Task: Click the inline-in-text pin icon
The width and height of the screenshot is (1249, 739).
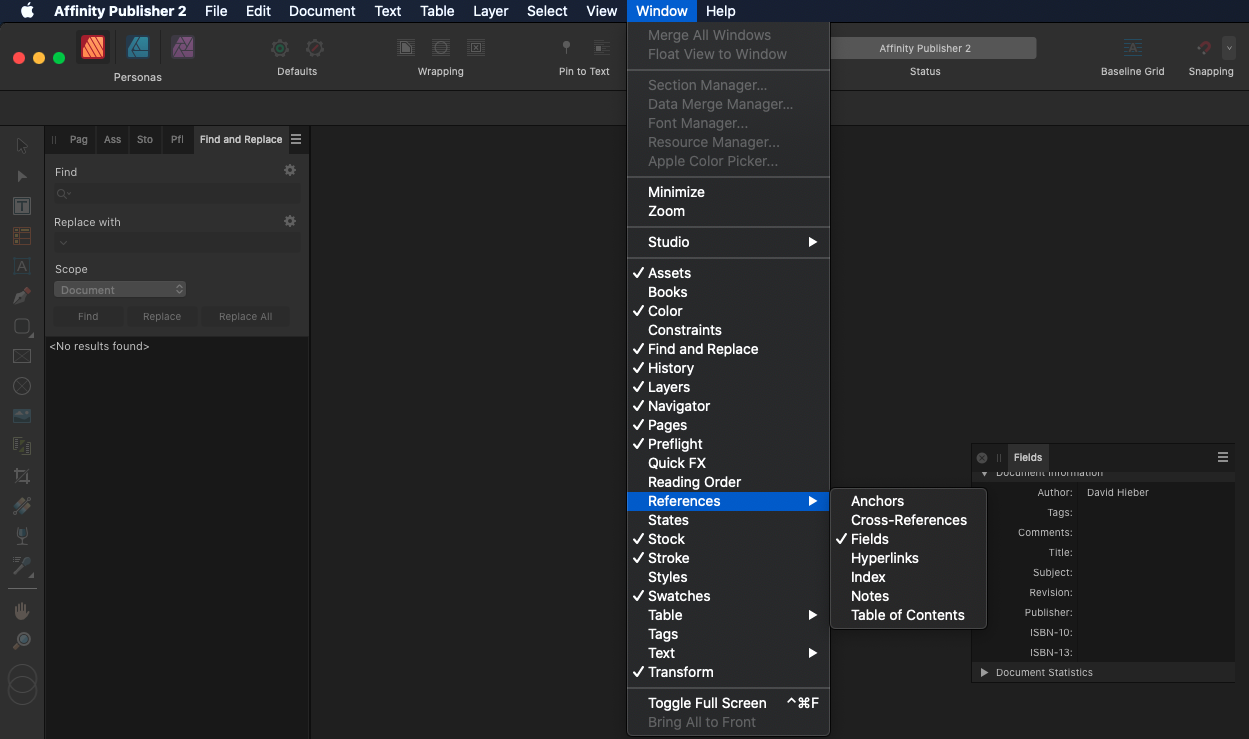Action: (x=602, y=48)
